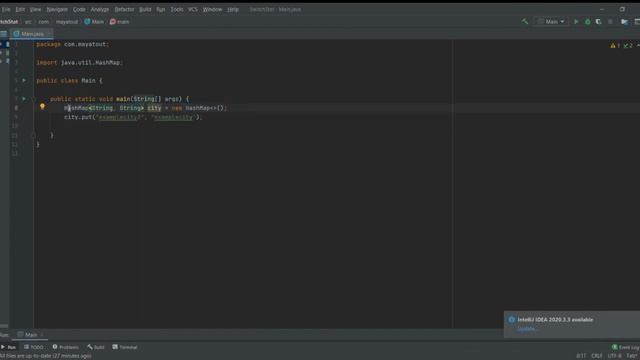Open the Terminal tool window
The height and width of the screenshot is (360, 640).
click(x=125, y=347)
